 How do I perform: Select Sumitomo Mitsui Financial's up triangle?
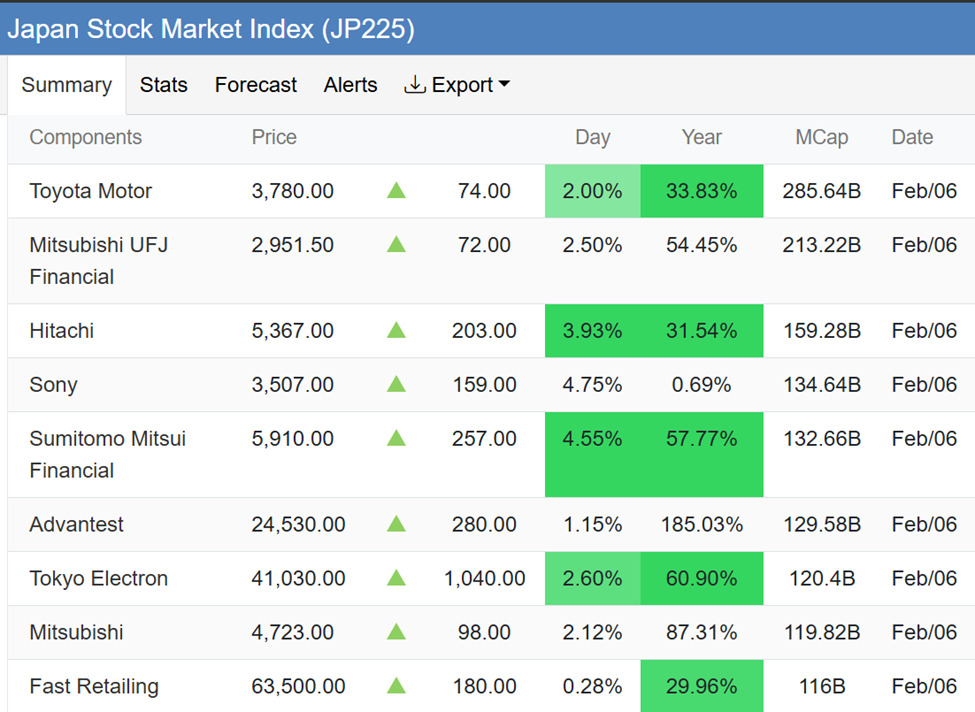[395, 438]
